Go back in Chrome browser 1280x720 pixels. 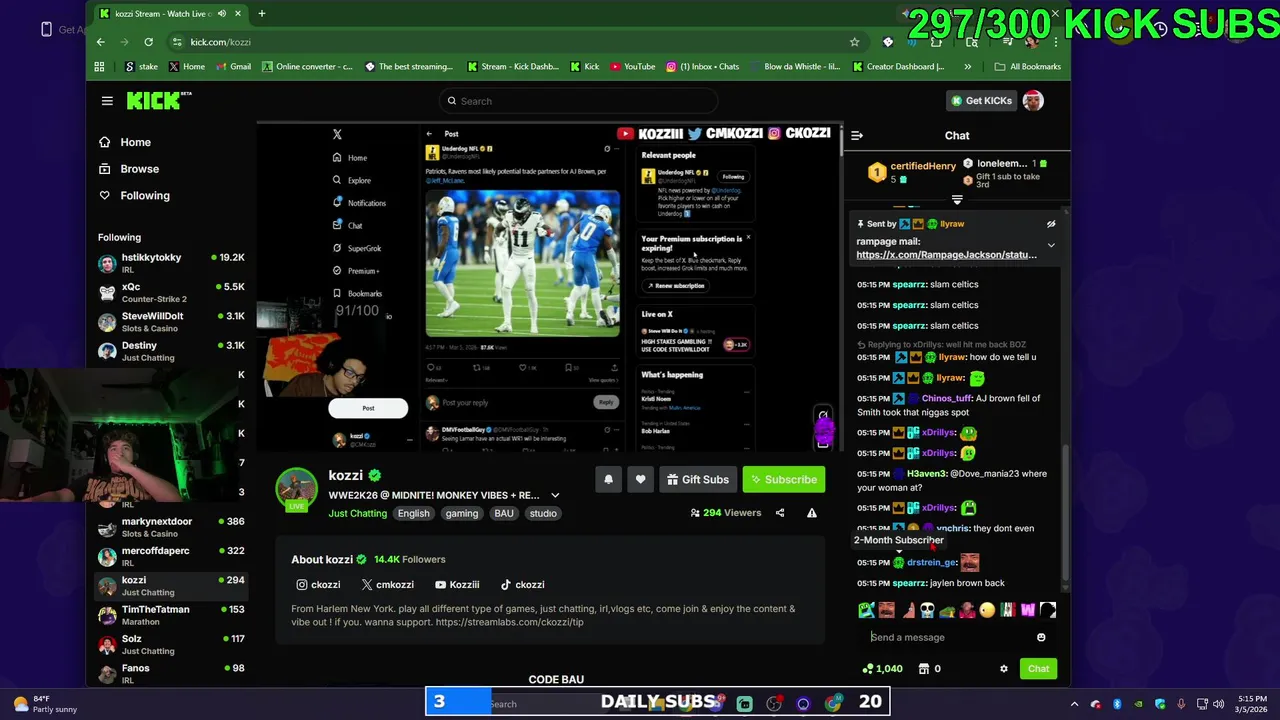pyautogui.click(x=100, y=42)
